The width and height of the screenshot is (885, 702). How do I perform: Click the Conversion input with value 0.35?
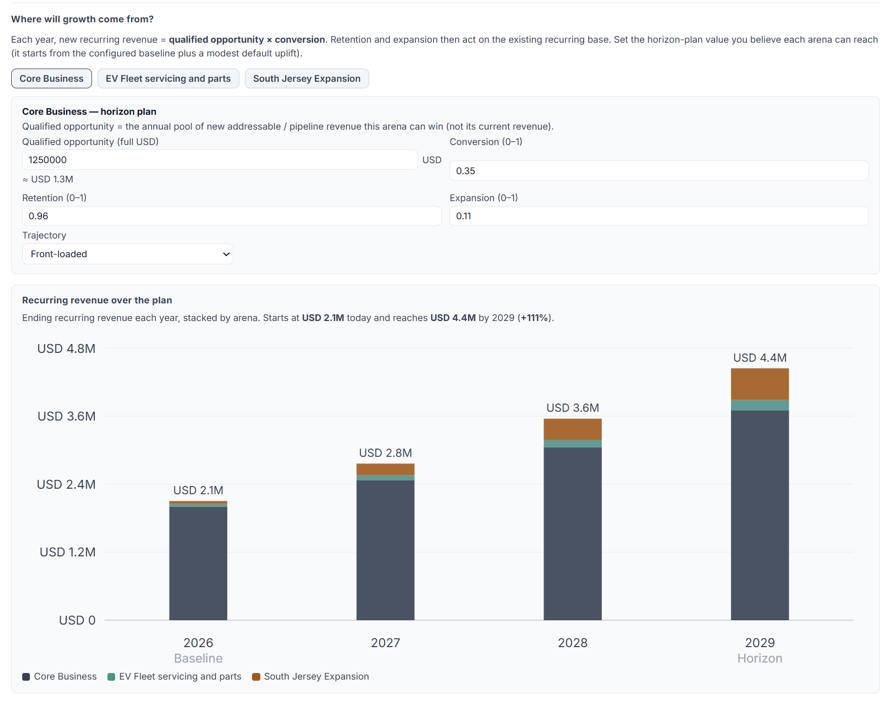[x=659, y=170]
